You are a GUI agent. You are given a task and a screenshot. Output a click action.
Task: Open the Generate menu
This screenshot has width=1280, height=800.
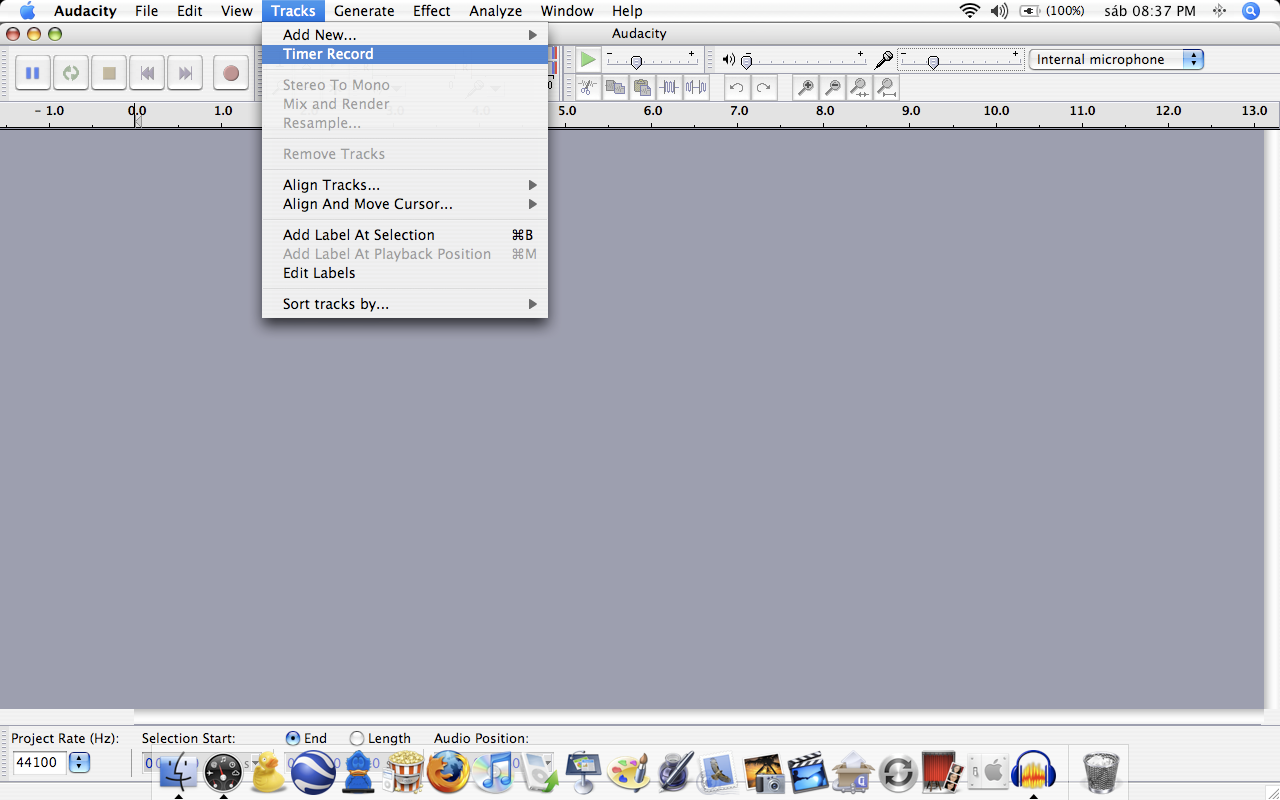pyautogui.click(x=364, y=11)
